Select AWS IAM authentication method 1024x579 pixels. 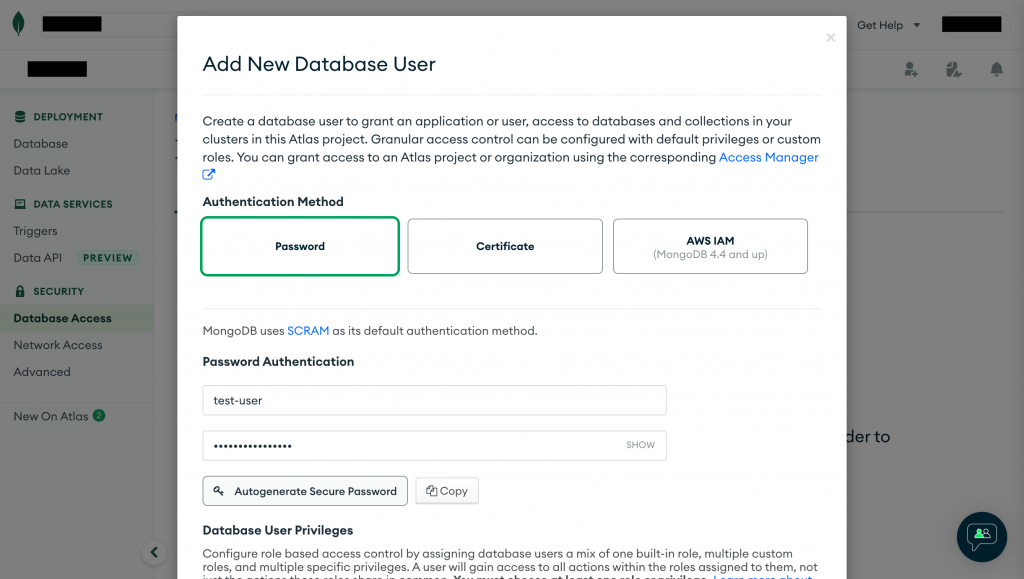[x=710, y=246]
